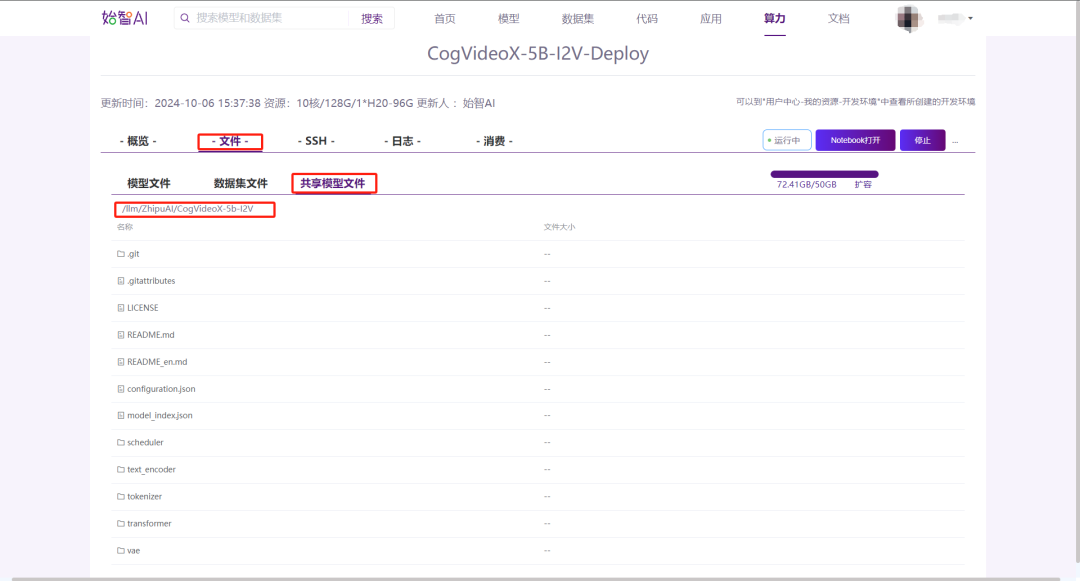Click the .git folder icon

[121, 254]
